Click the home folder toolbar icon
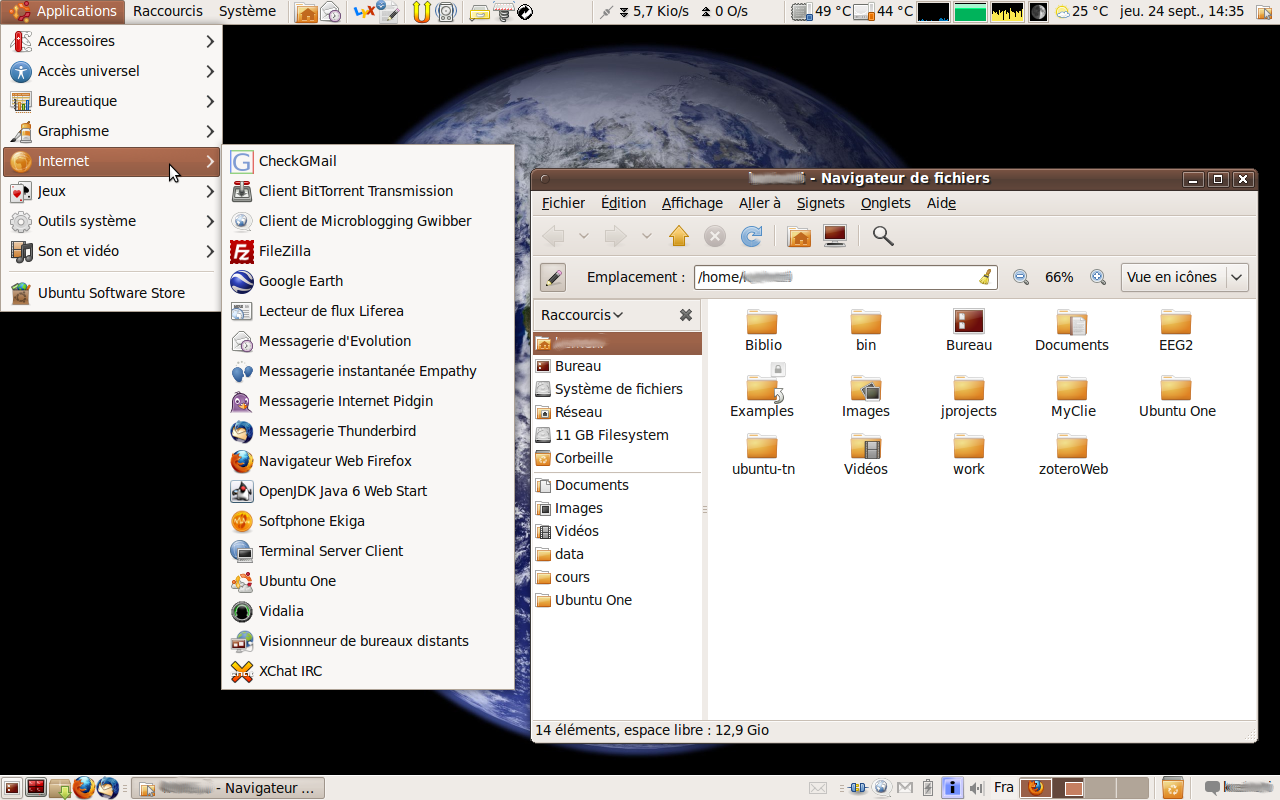The width and height of the screenshot is (1280, 800). [799, 236]
